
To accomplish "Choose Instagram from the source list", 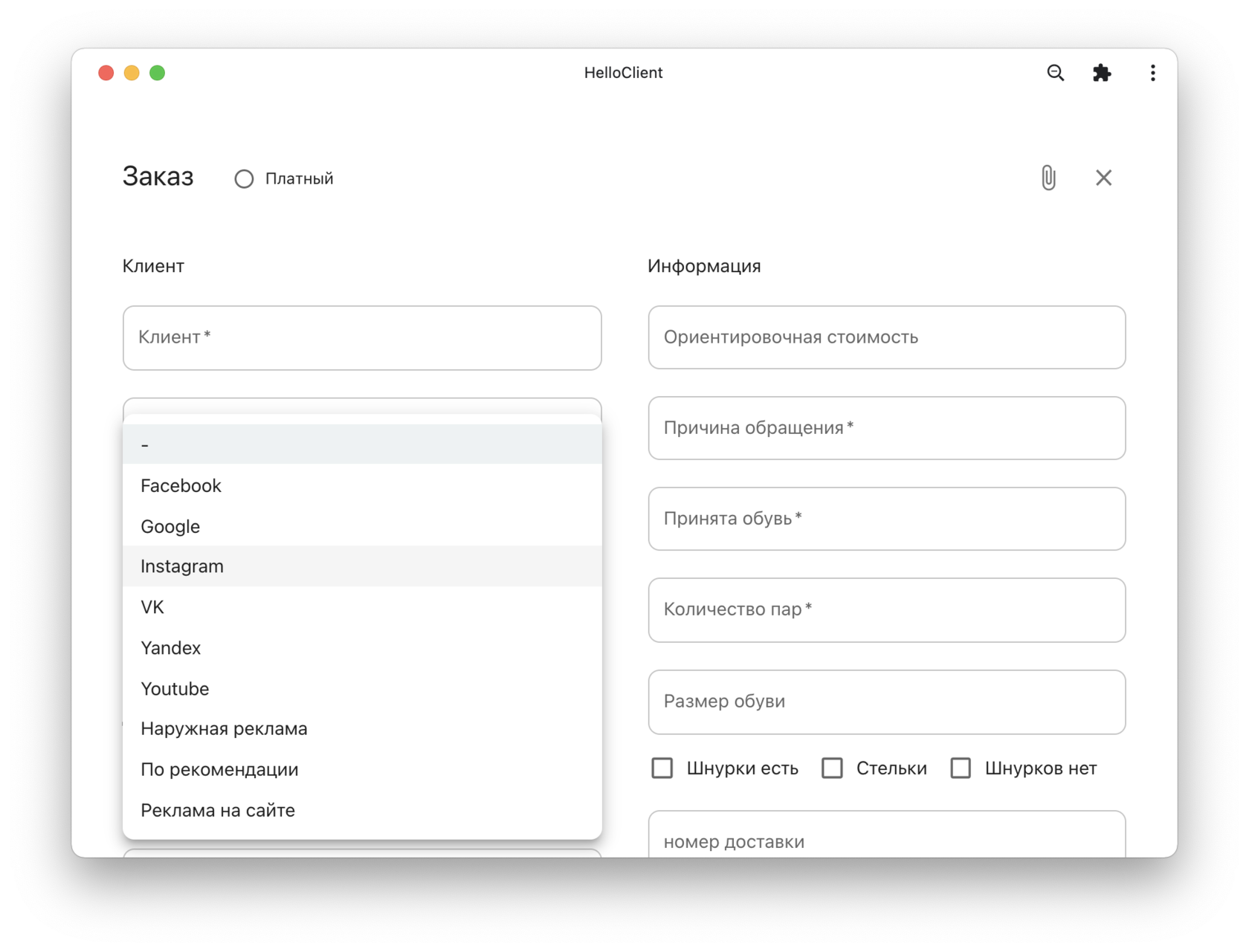I will (362, 566).
